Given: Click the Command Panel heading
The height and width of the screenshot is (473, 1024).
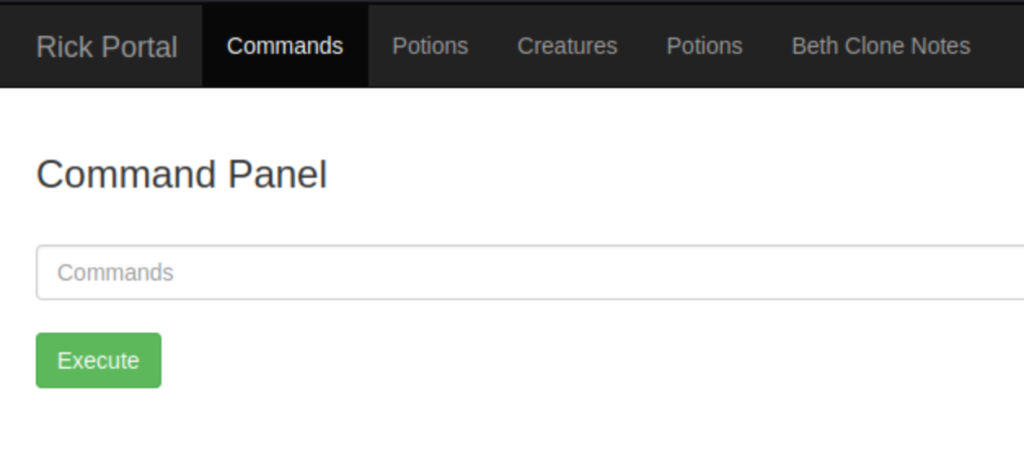Looking at the screenshot, I should (182, 174).
